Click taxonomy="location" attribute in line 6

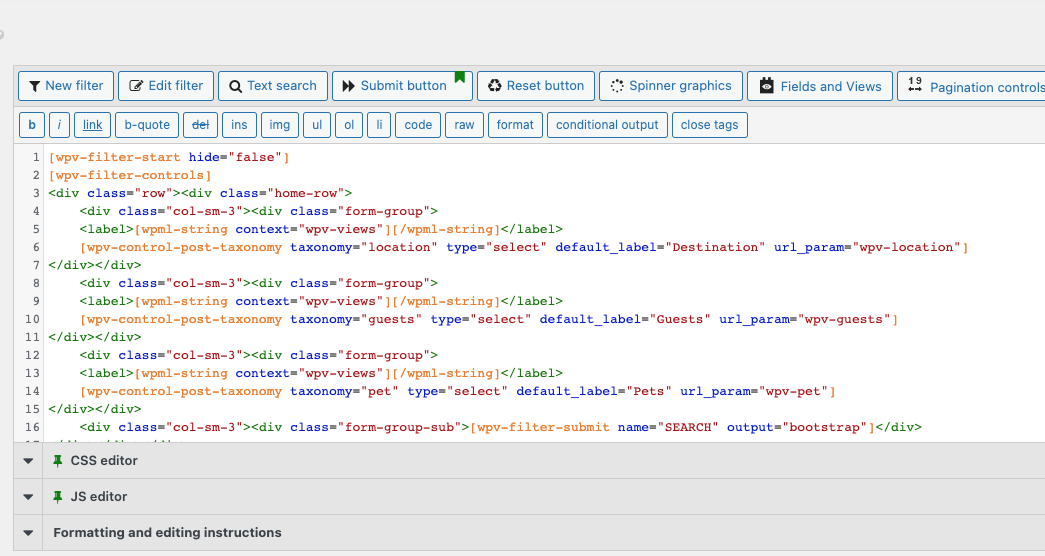pyautogui.click(x=363, y=247)
